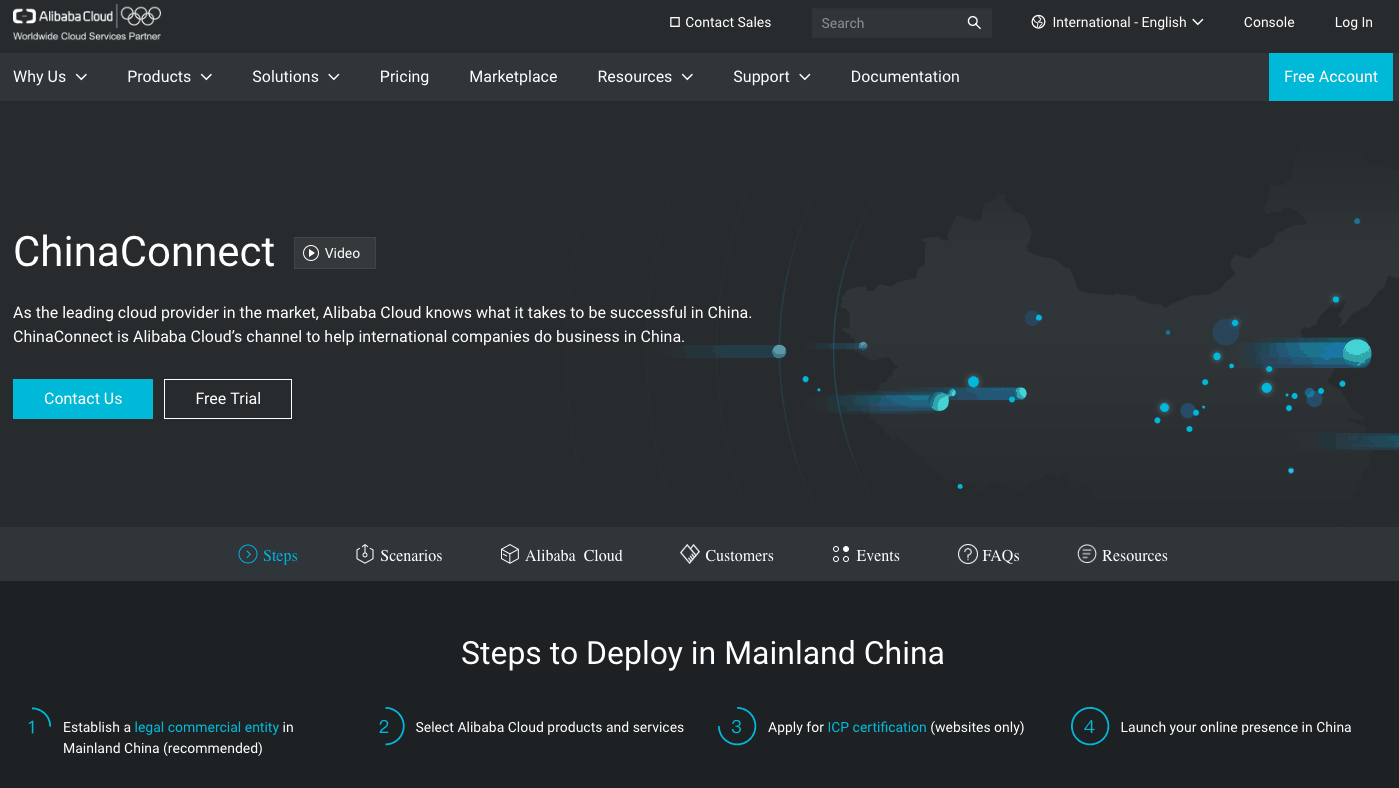Click the Resources list icon
1399x788 pixels.
pos(1087,554)
